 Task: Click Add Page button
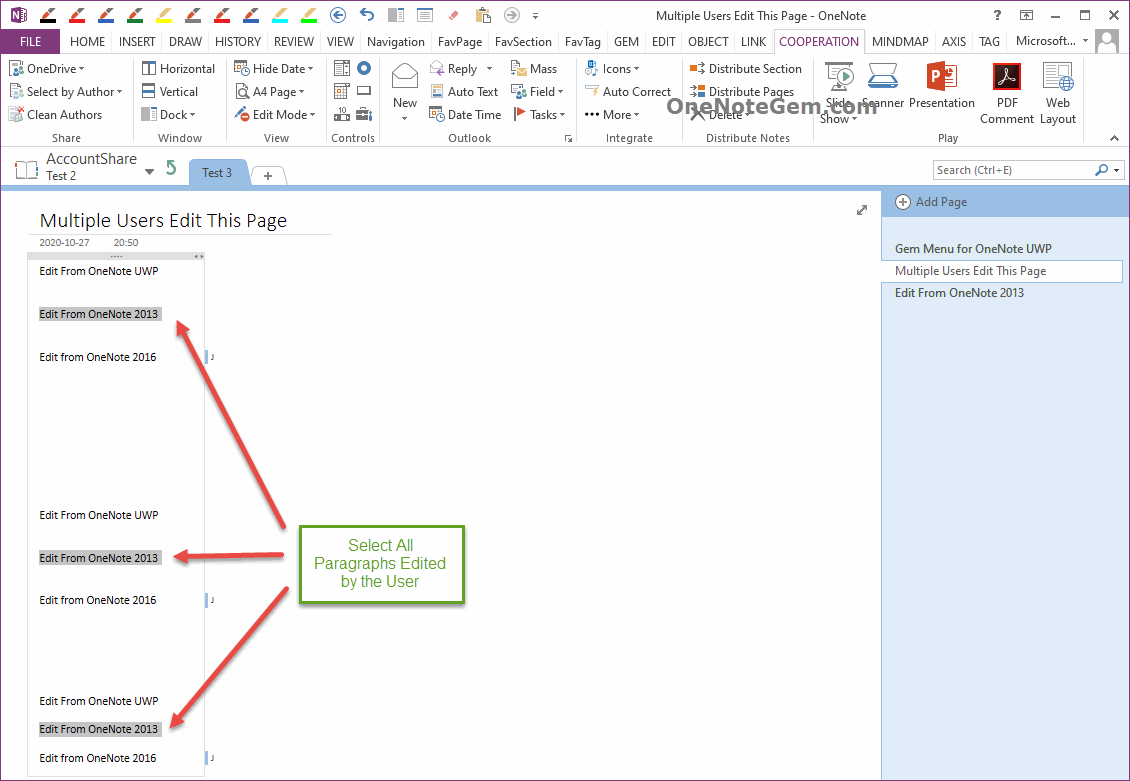[x=931, y=202]
